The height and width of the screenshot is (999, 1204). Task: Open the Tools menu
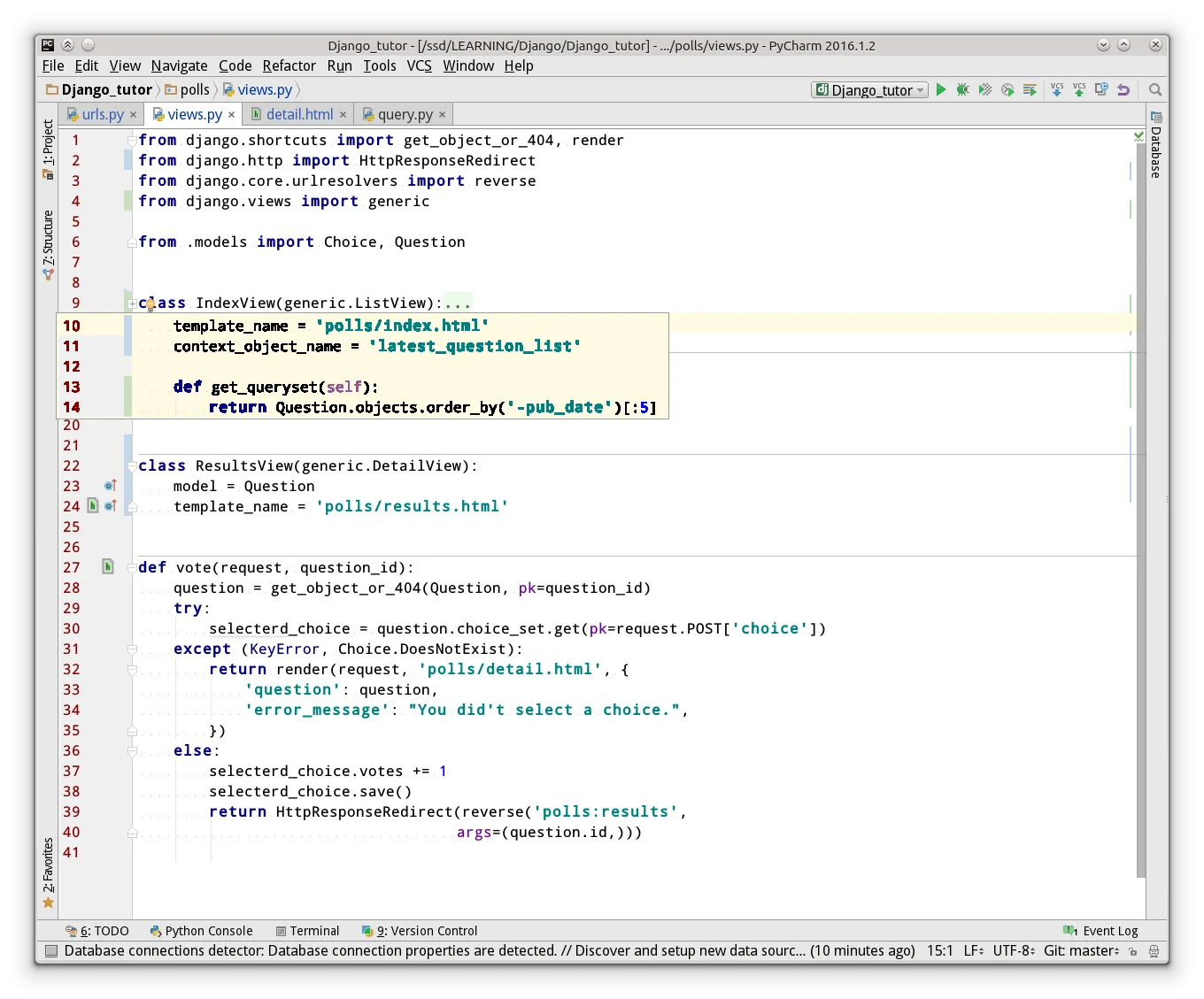coord(380,65)
